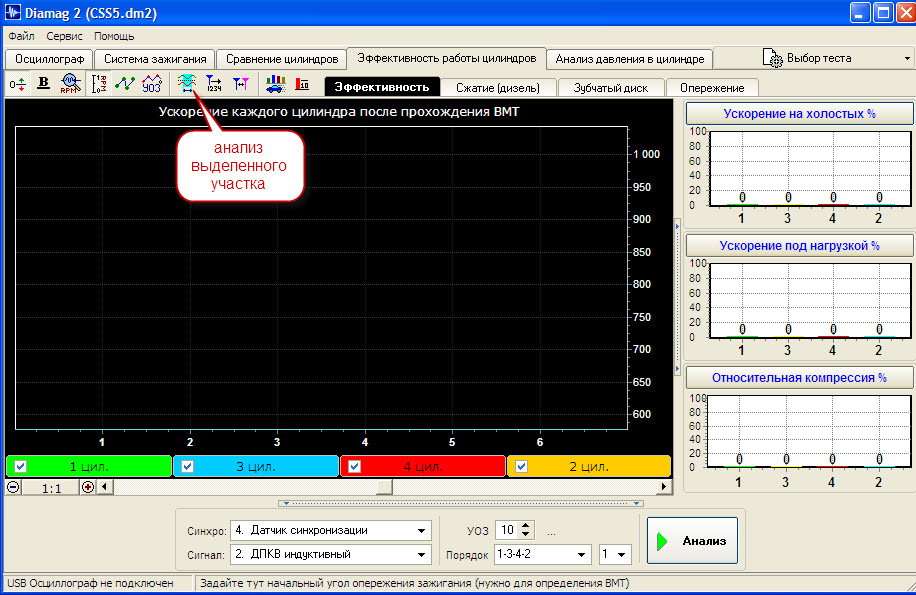
Task: Click the 1234 cylinder order marker icon
Action: pos(214,84)
